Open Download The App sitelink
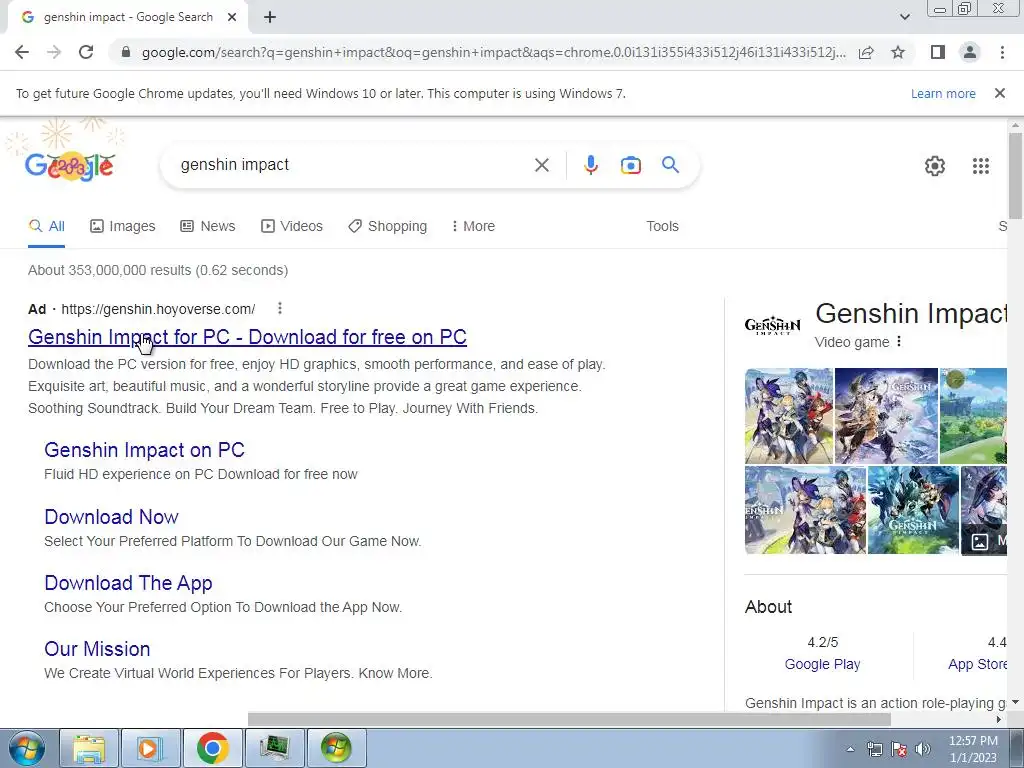This screenshot has height=768, width=1024. click(x=128, y=583)
